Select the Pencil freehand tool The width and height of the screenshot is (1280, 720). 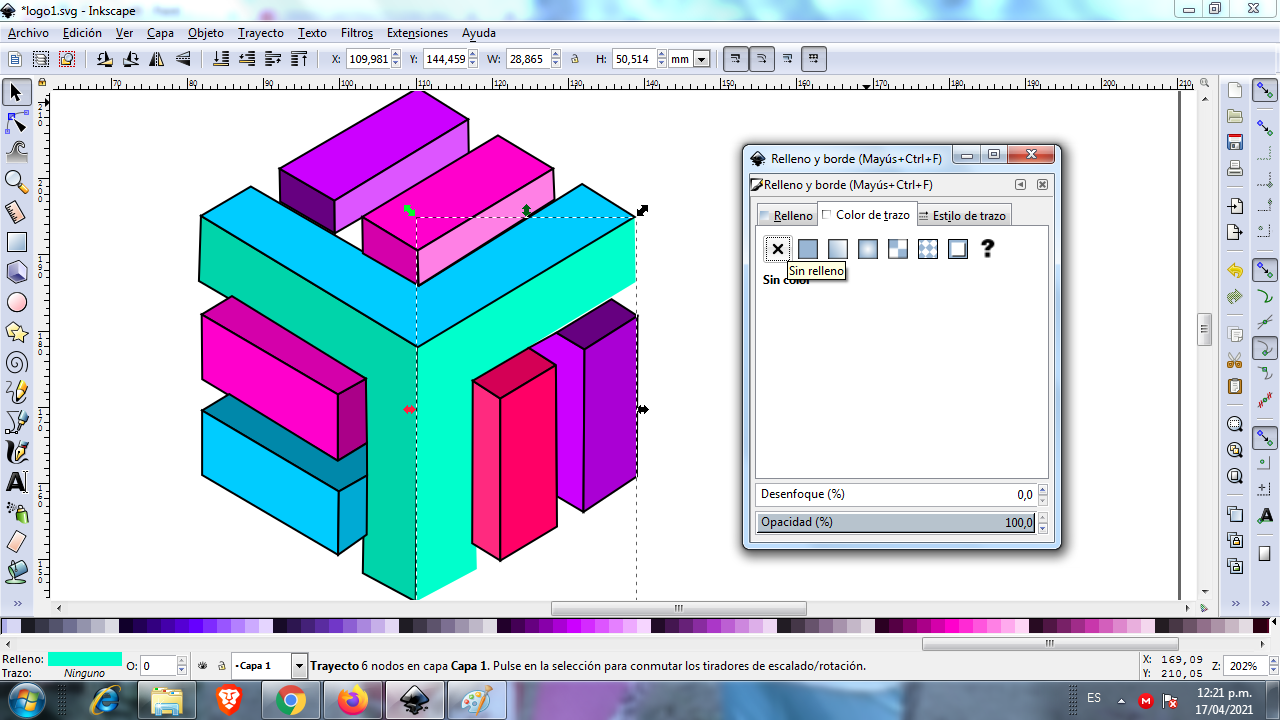pyautogui.click(x=16, y=392)
